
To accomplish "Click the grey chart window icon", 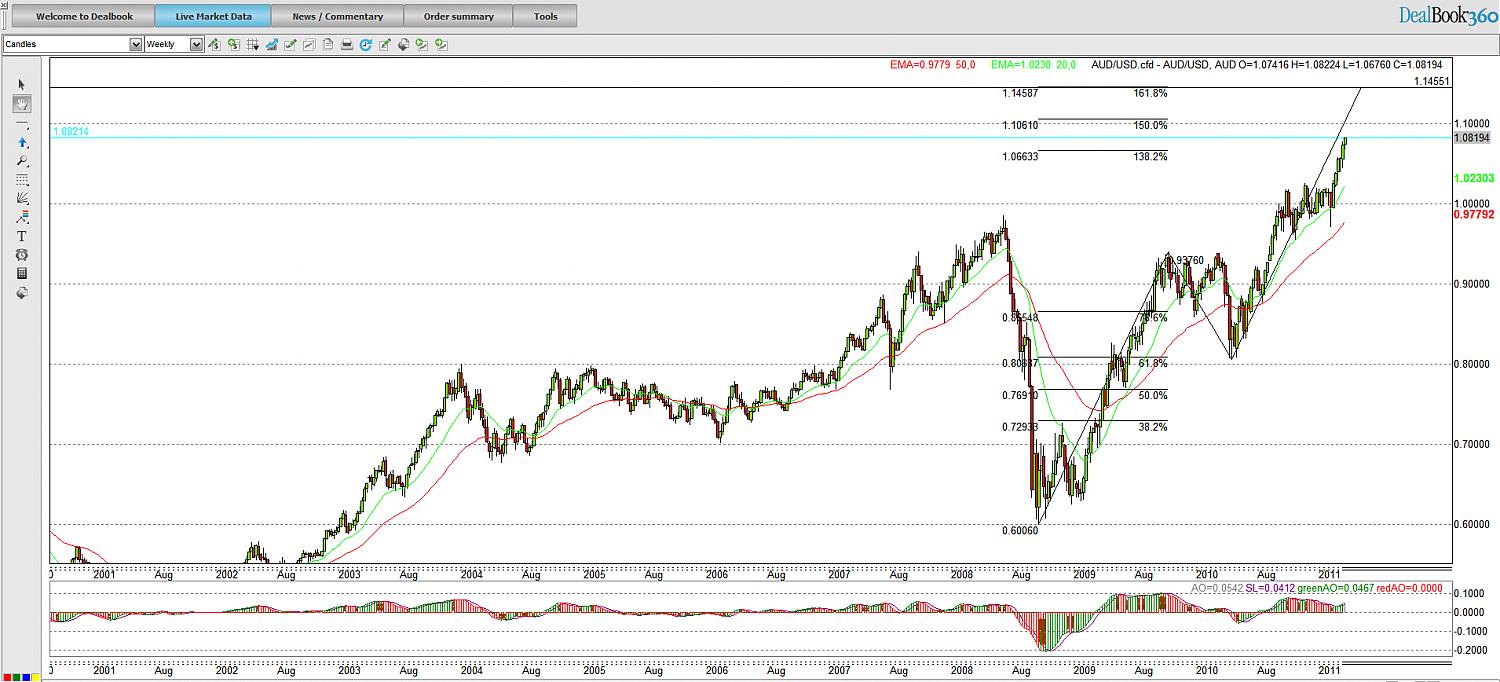I will point(309,44).
